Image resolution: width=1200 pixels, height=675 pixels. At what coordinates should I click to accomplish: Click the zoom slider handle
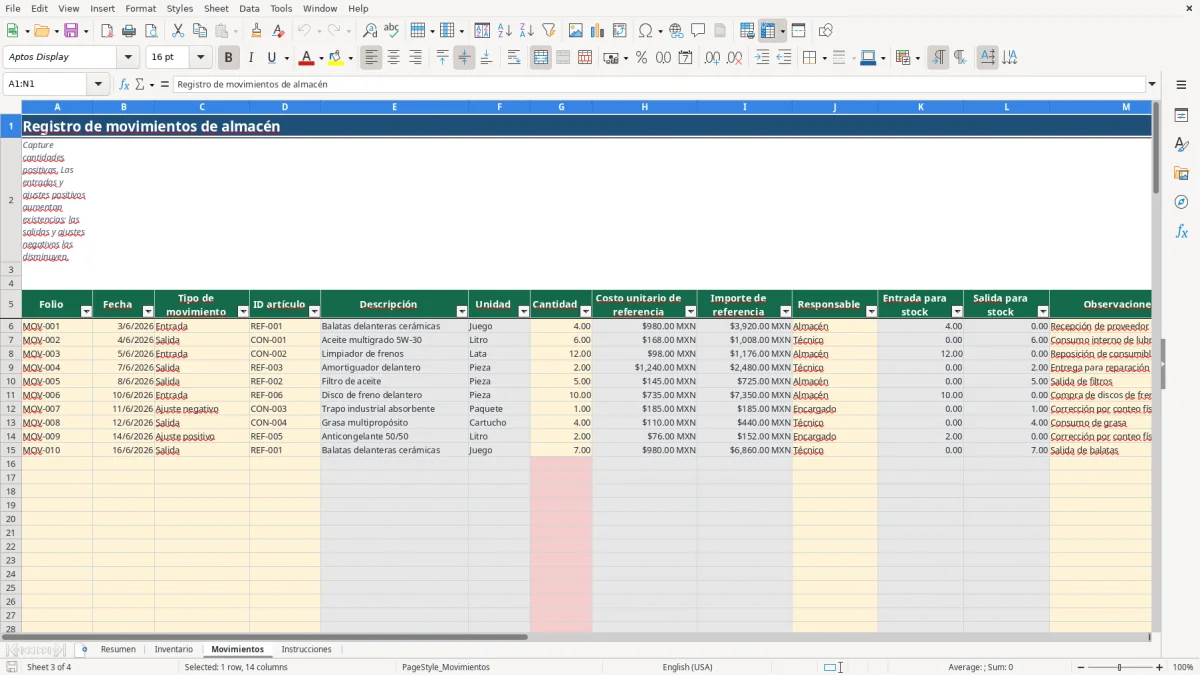coord(1119,667)
